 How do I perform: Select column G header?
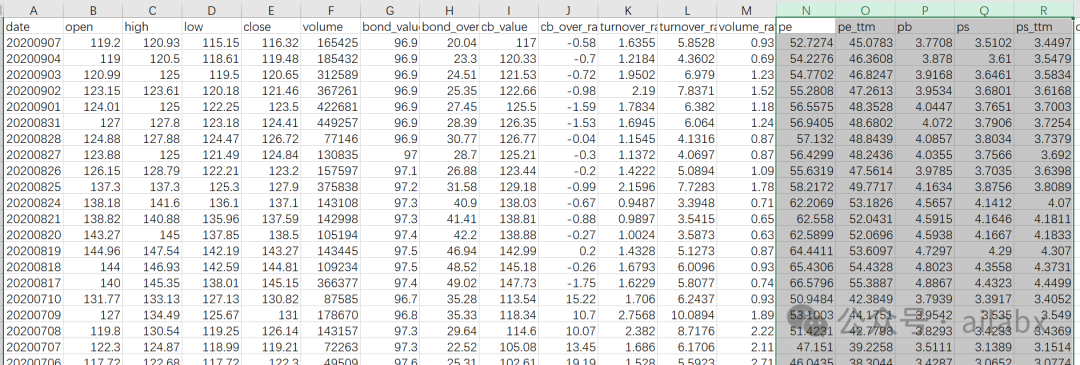coord(390,10)
